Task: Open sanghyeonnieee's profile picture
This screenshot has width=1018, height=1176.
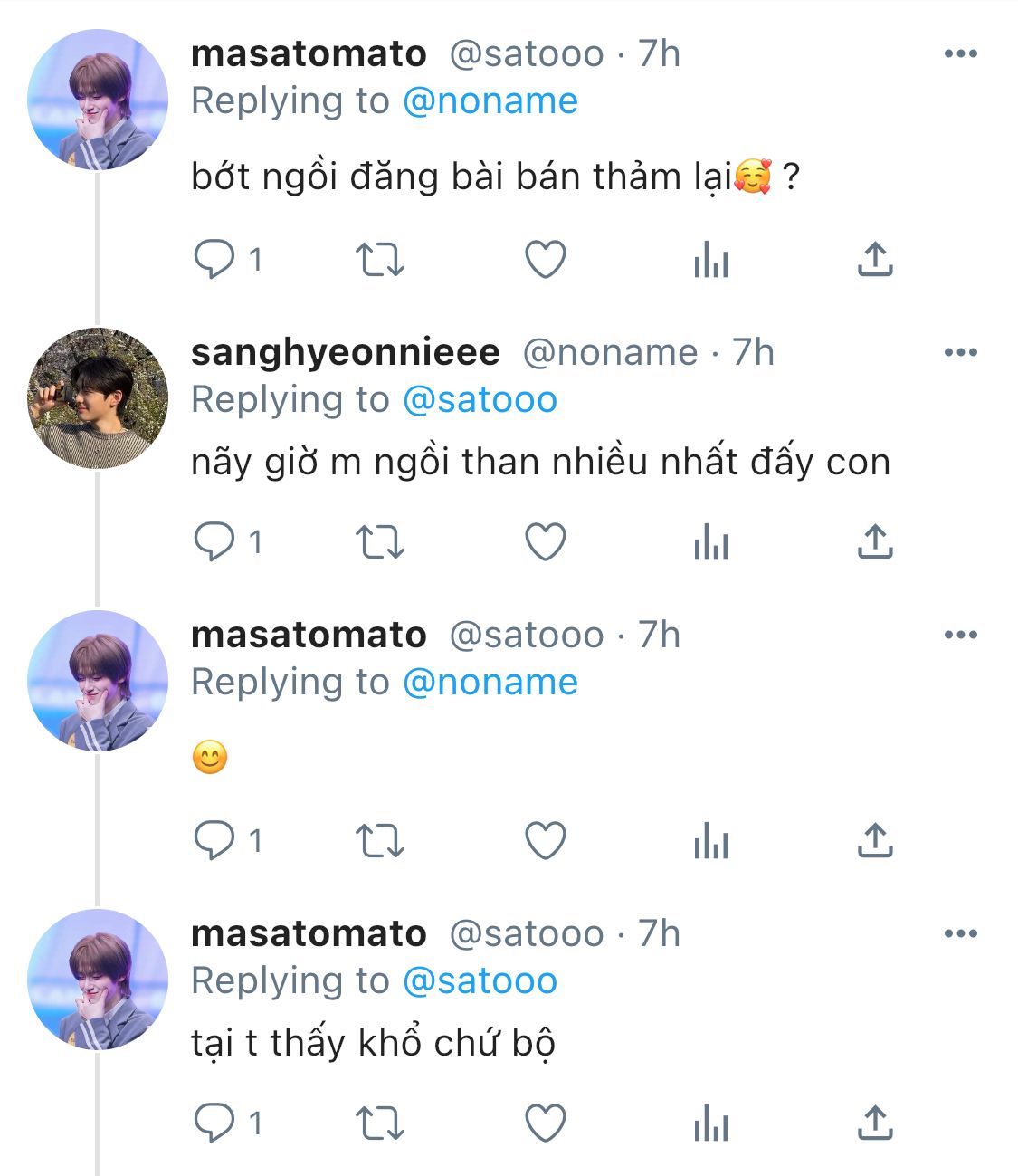Action: click(x=98, y=398)
